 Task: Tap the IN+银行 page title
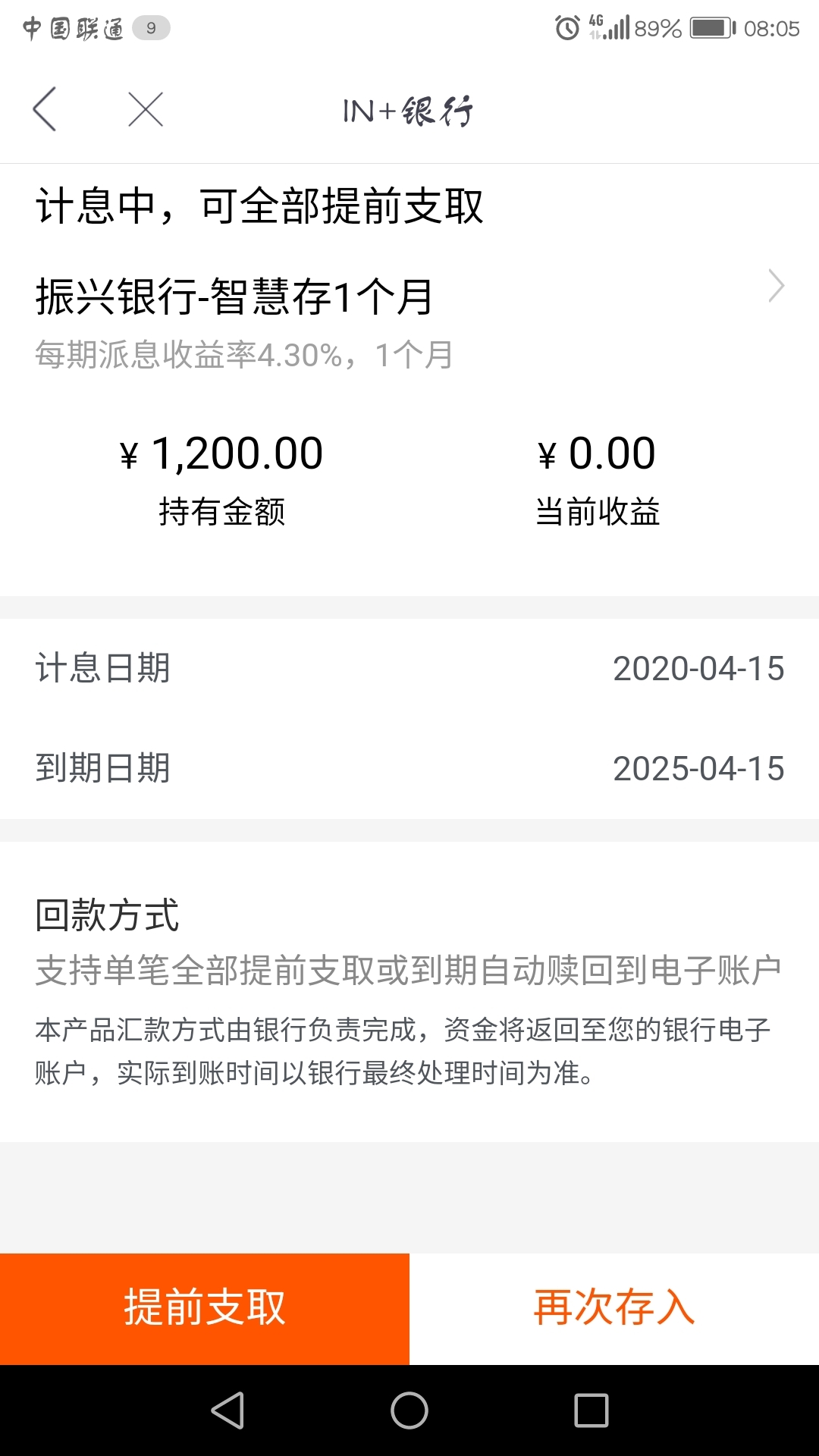coord(408,111)
